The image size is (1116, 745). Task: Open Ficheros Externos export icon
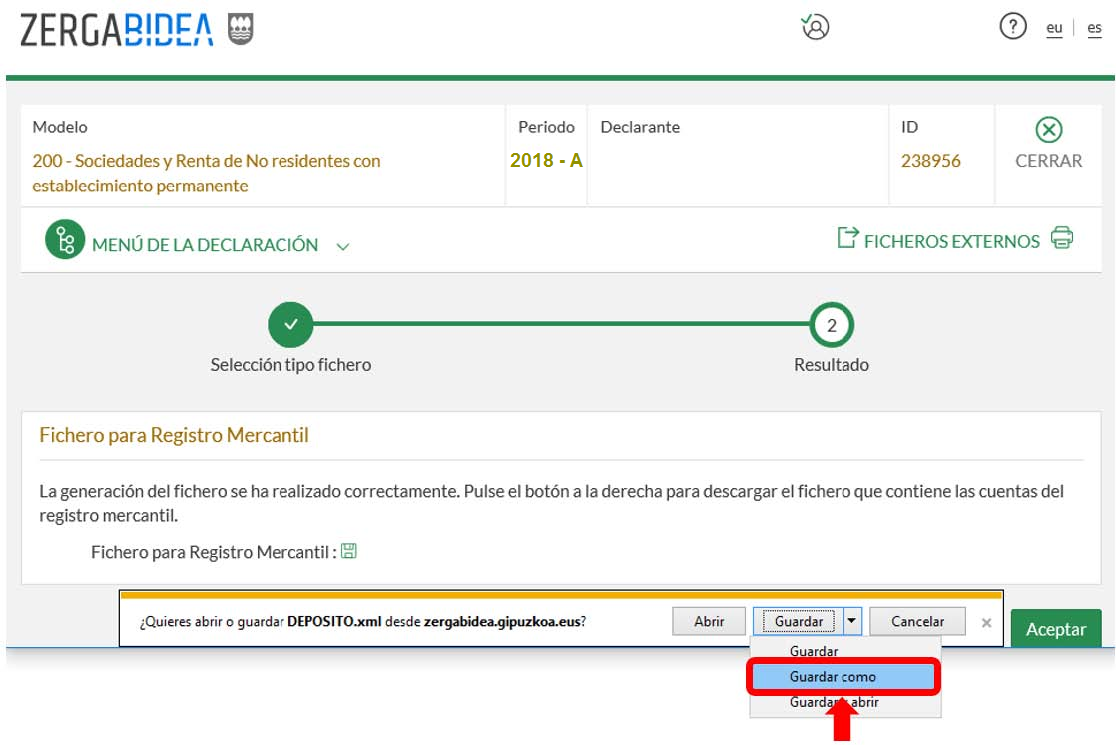(x=848, y=239)
